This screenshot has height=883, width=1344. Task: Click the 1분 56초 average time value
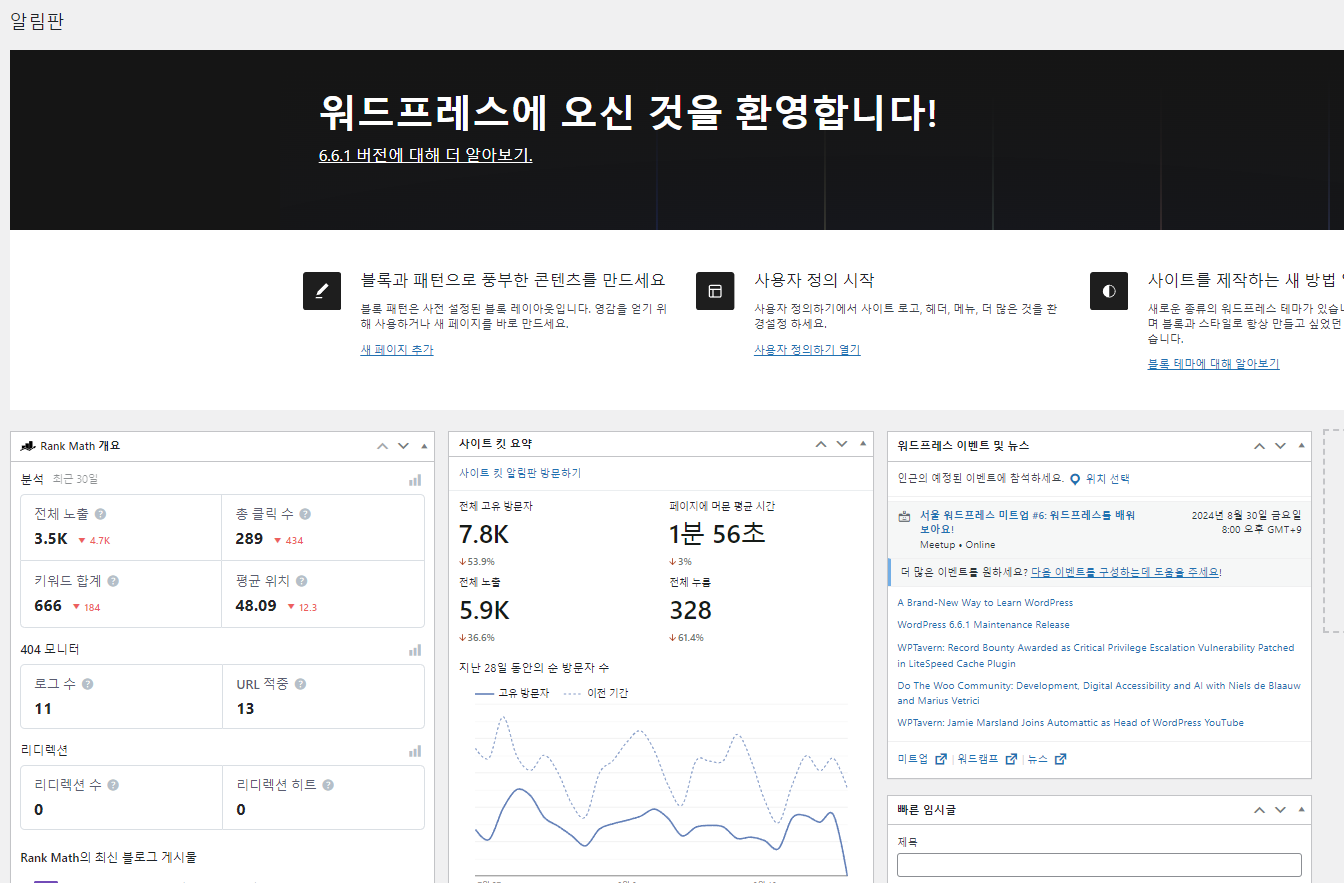click(x=717, y=534)
